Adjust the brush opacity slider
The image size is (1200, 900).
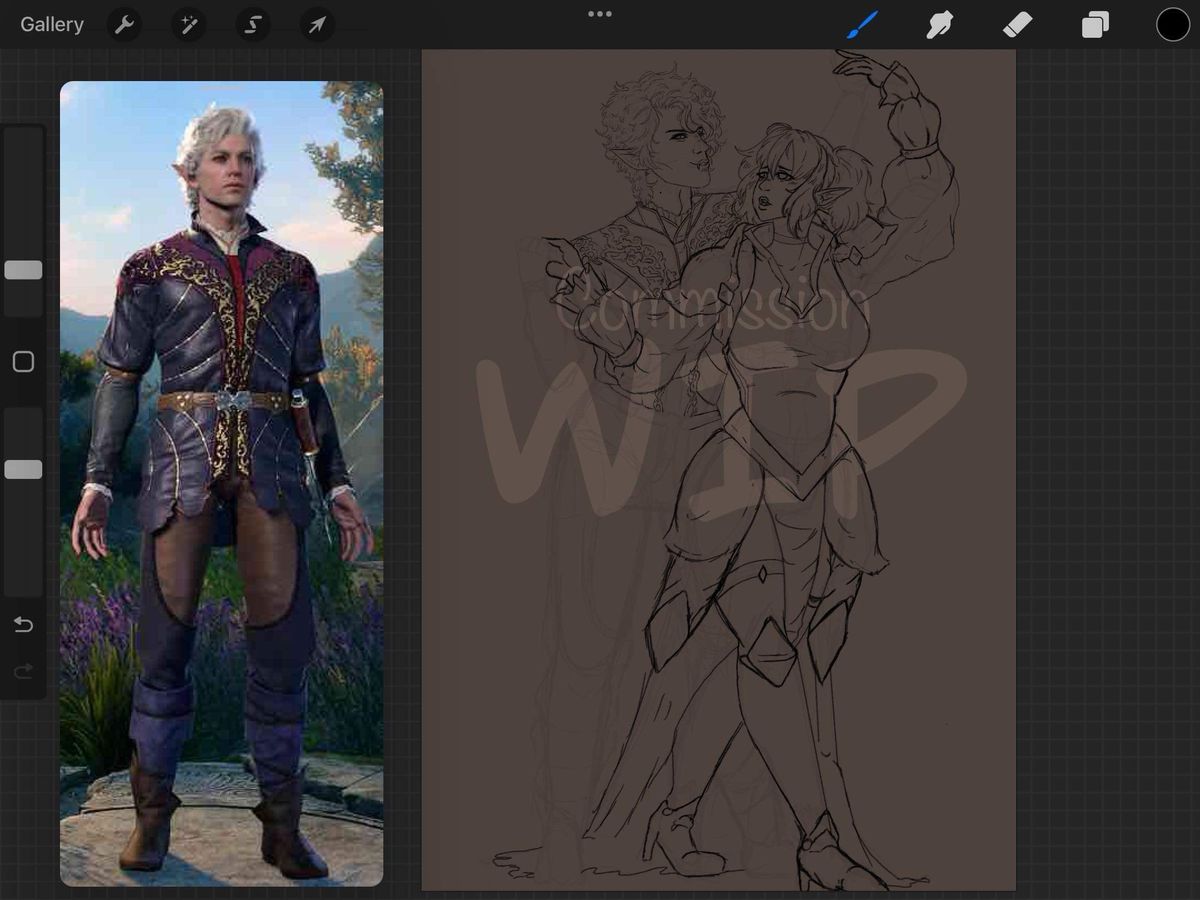pyautogui.click(x=23, y=469)
